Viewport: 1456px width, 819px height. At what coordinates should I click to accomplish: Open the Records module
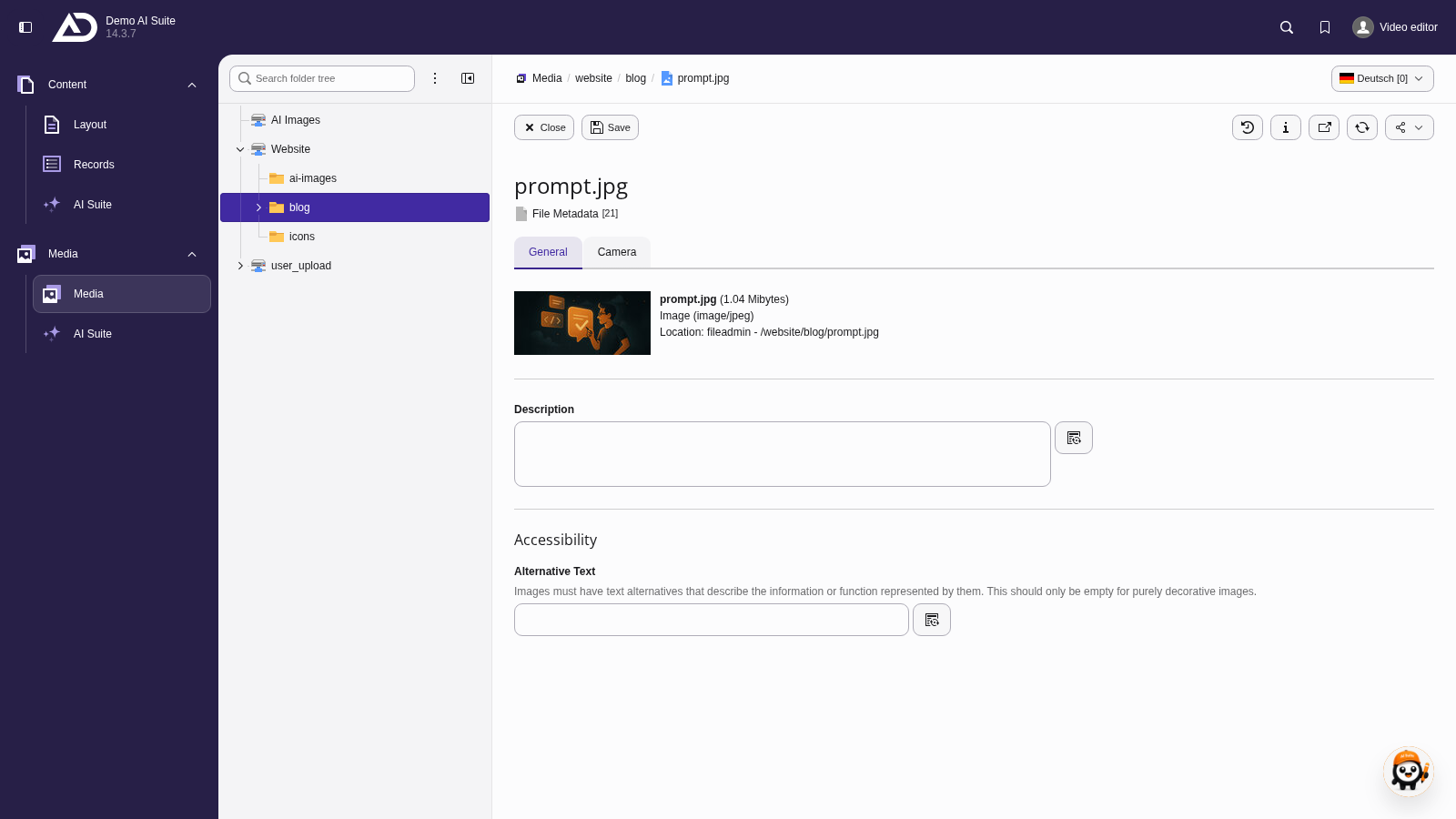122,165
